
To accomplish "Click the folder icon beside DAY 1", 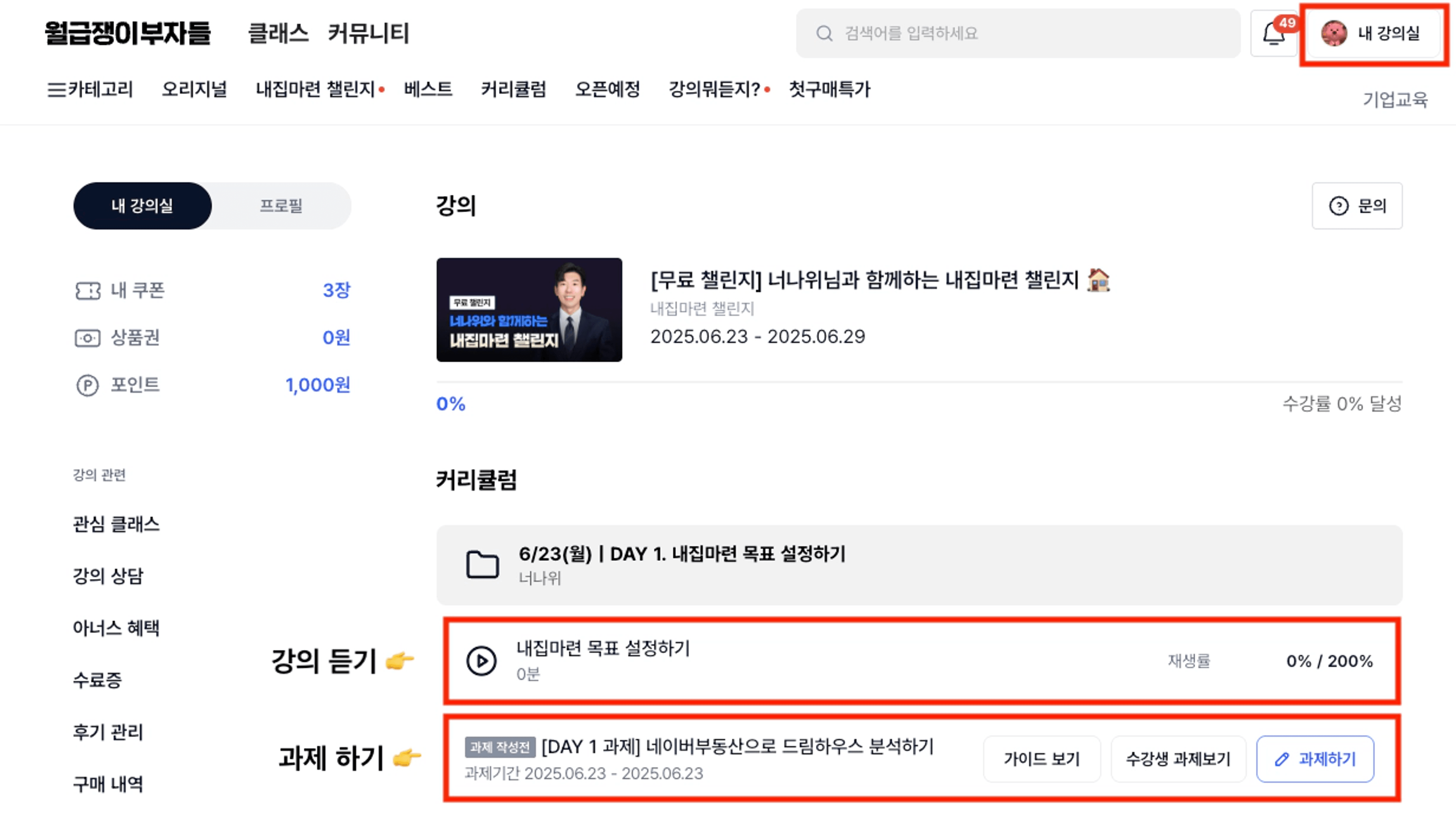I will pos(482,565).
